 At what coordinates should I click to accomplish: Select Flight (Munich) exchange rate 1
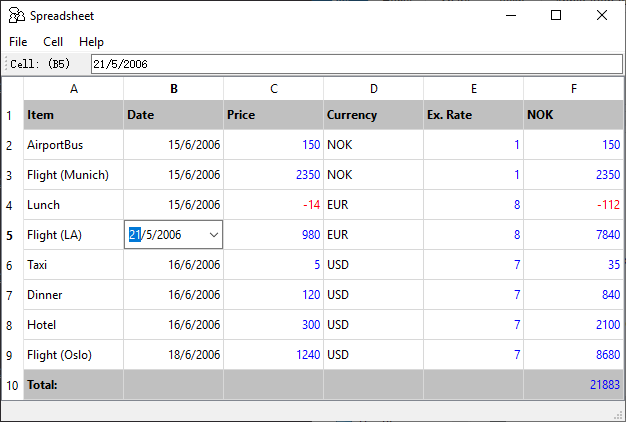tap(473, 175)
